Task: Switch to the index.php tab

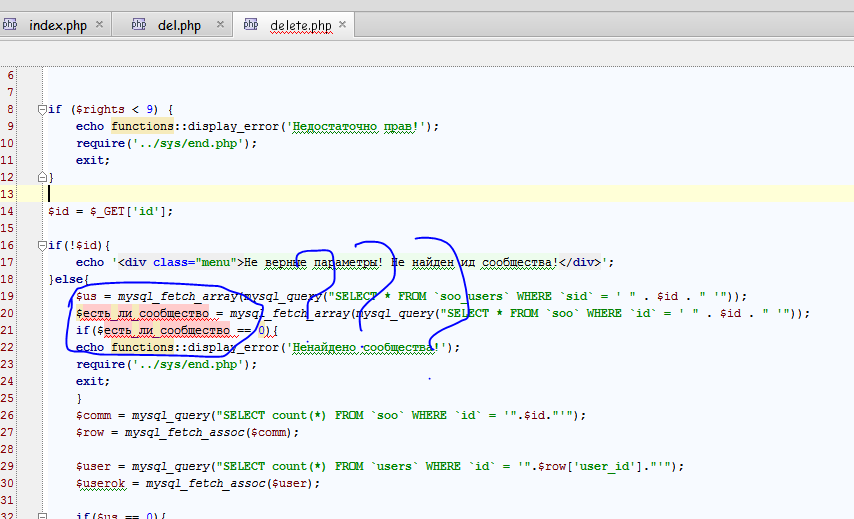Action: 58,26
